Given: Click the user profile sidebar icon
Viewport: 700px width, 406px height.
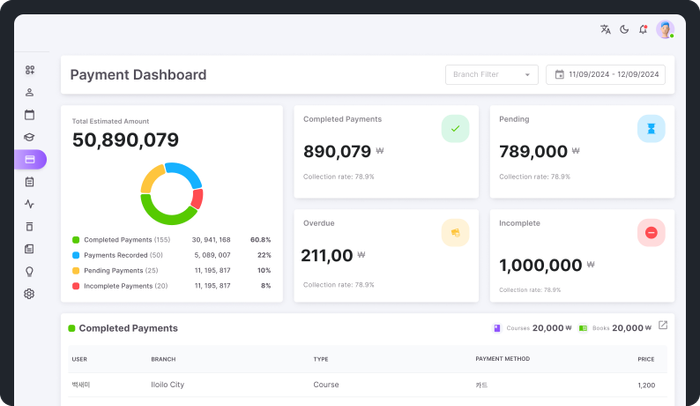Looking at the screenshot, I should (29, 93).
